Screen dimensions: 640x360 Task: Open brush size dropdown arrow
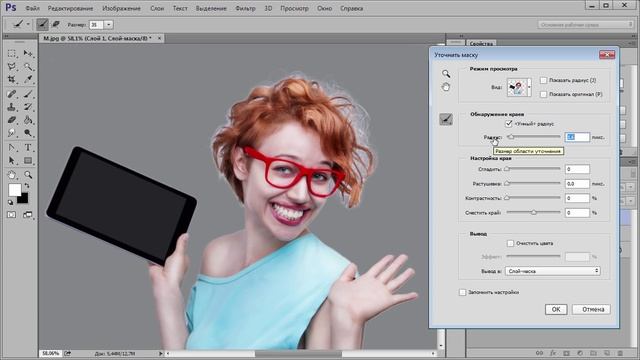[x=109, y=25]
